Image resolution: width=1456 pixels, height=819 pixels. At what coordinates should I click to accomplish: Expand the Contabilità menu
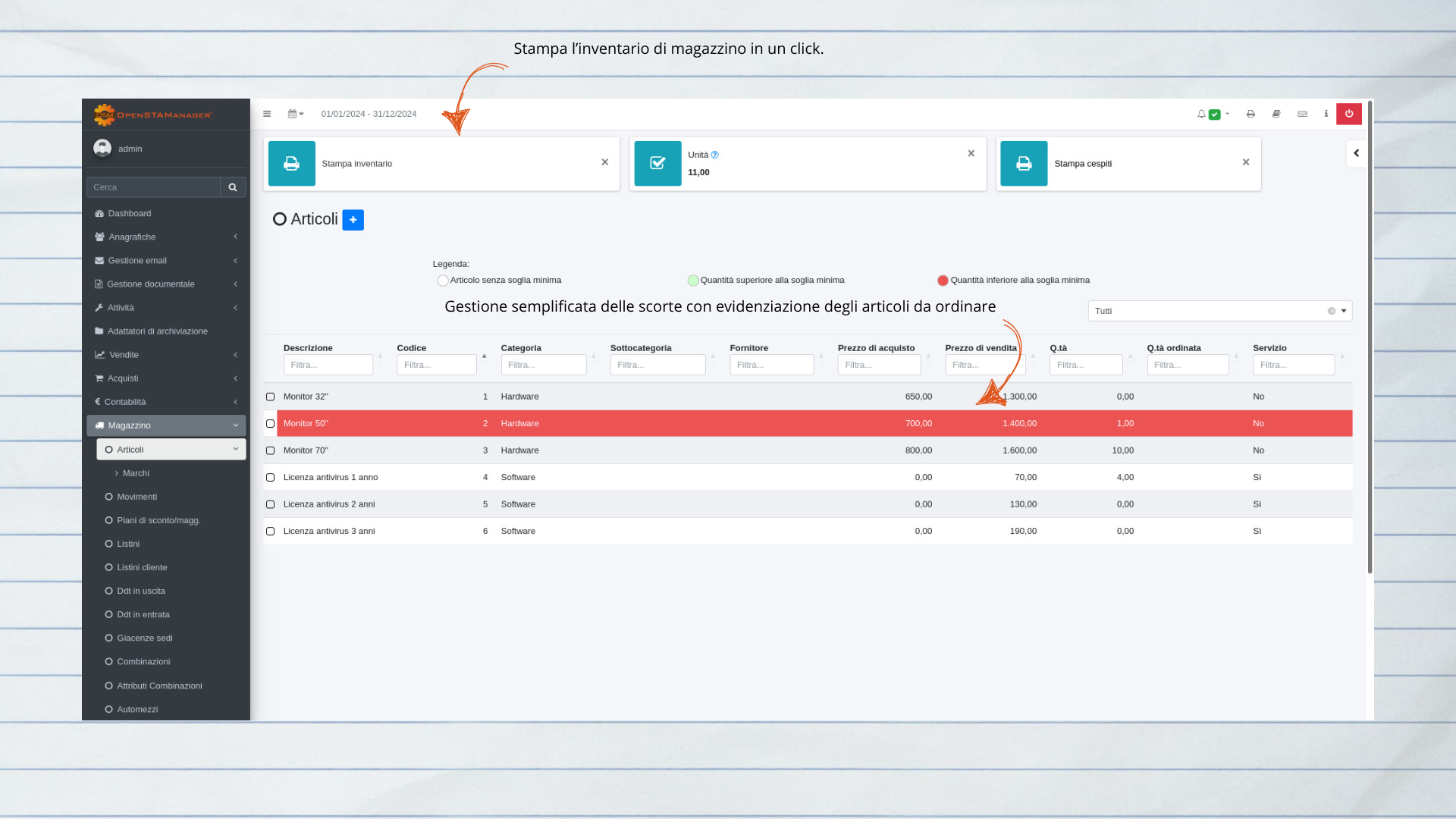pos(166,401)
